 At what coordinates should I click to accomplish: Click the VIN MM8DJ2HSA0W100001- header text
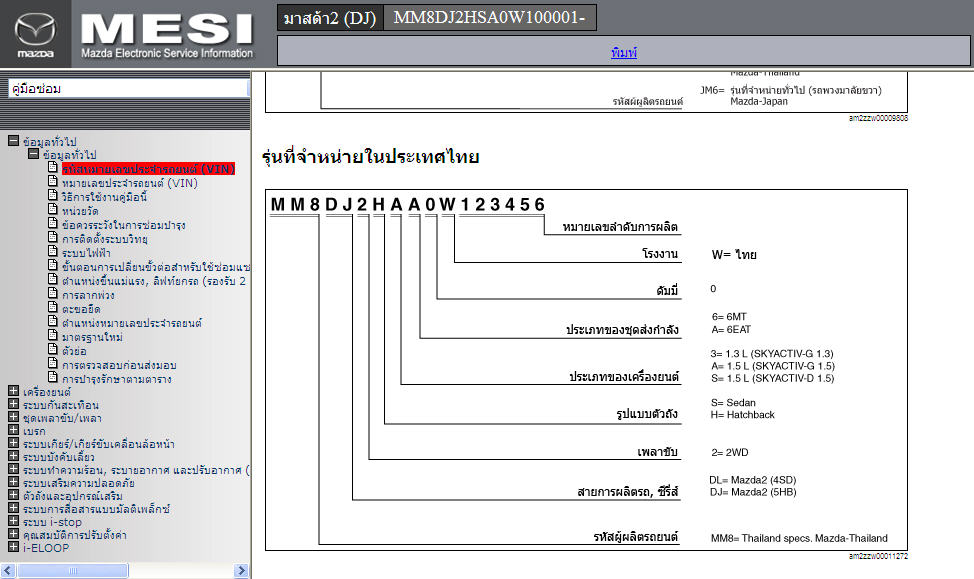(x=489, y=17)
